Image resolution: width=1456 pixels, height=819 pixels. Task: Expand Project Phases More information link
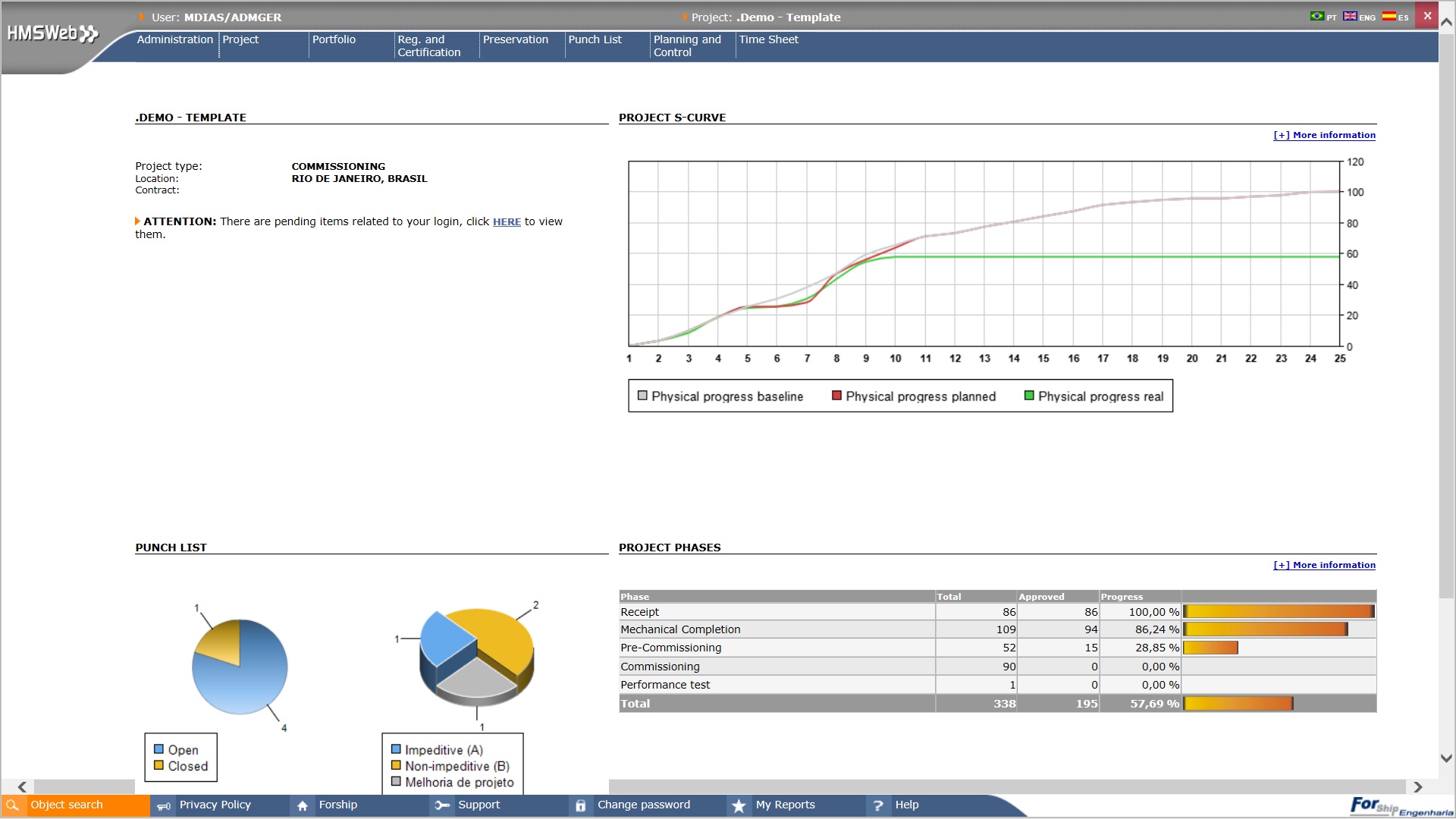point(1324,565)
